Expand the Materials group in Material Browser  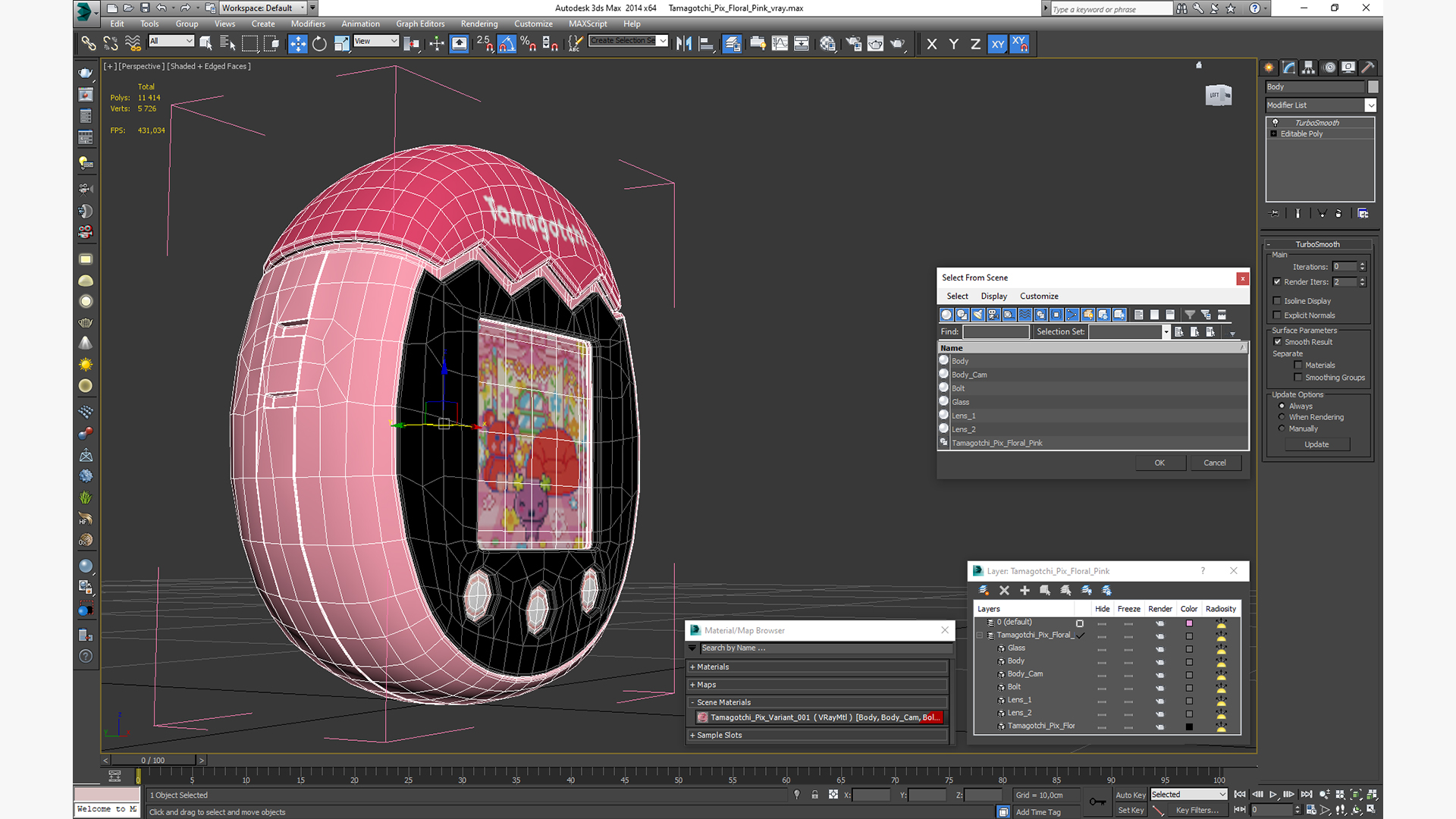tap(817, 667)
